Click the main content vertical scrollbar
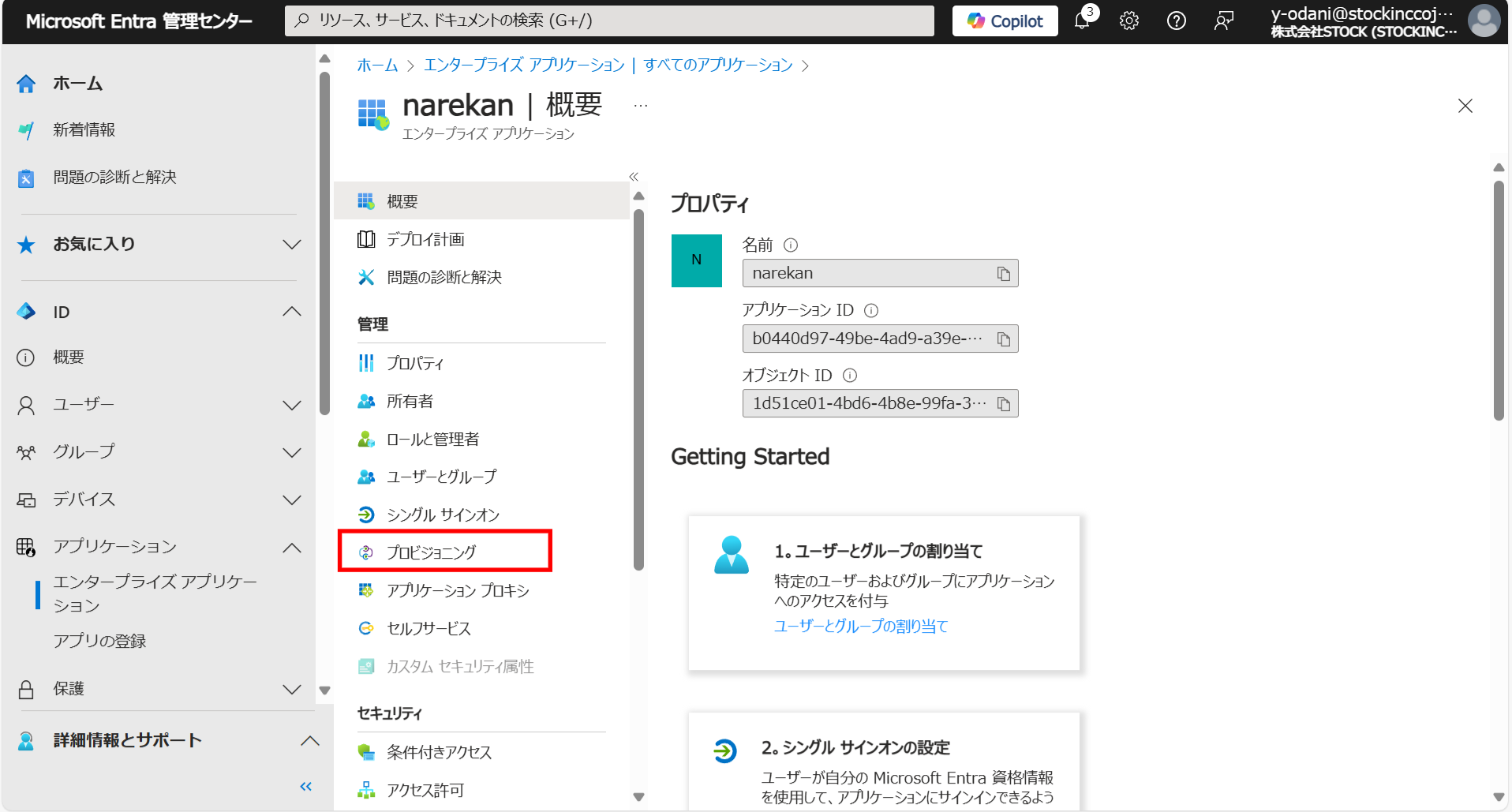 1499,301
